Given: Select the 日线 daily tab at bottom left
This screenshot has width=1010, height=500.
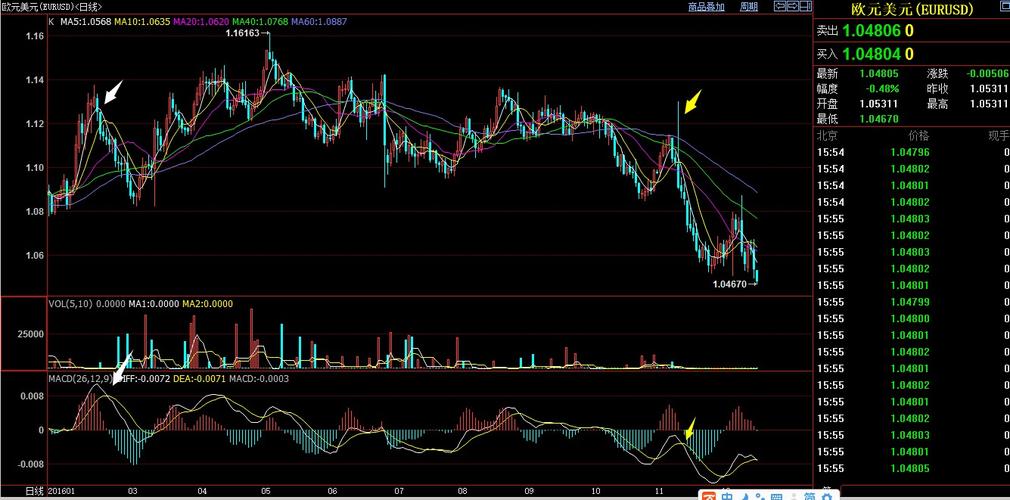Looking at the screenshot, I should (34, 492).
